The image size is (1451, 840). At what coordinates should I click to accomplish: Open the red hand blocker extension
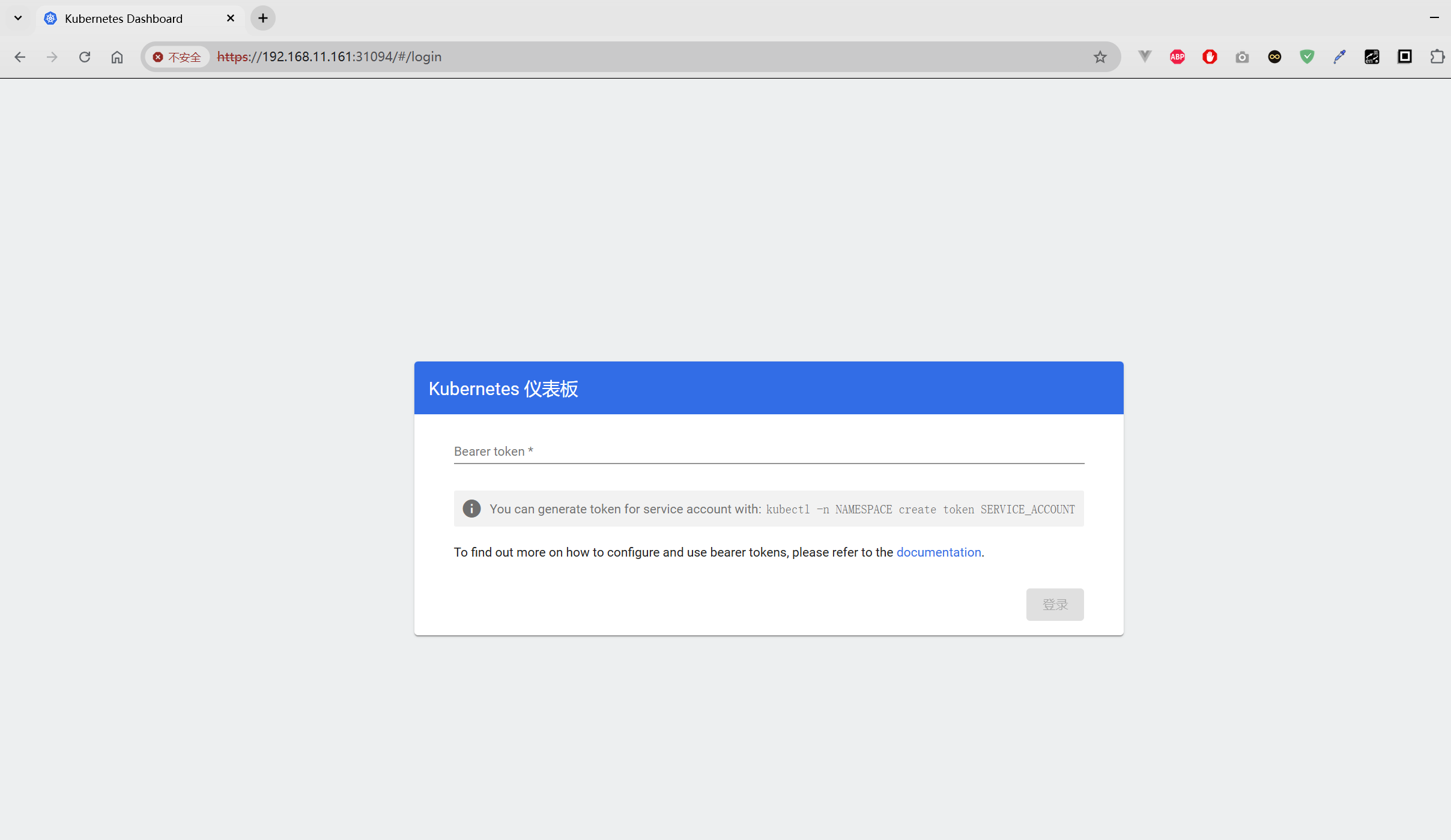point(1210,57)
